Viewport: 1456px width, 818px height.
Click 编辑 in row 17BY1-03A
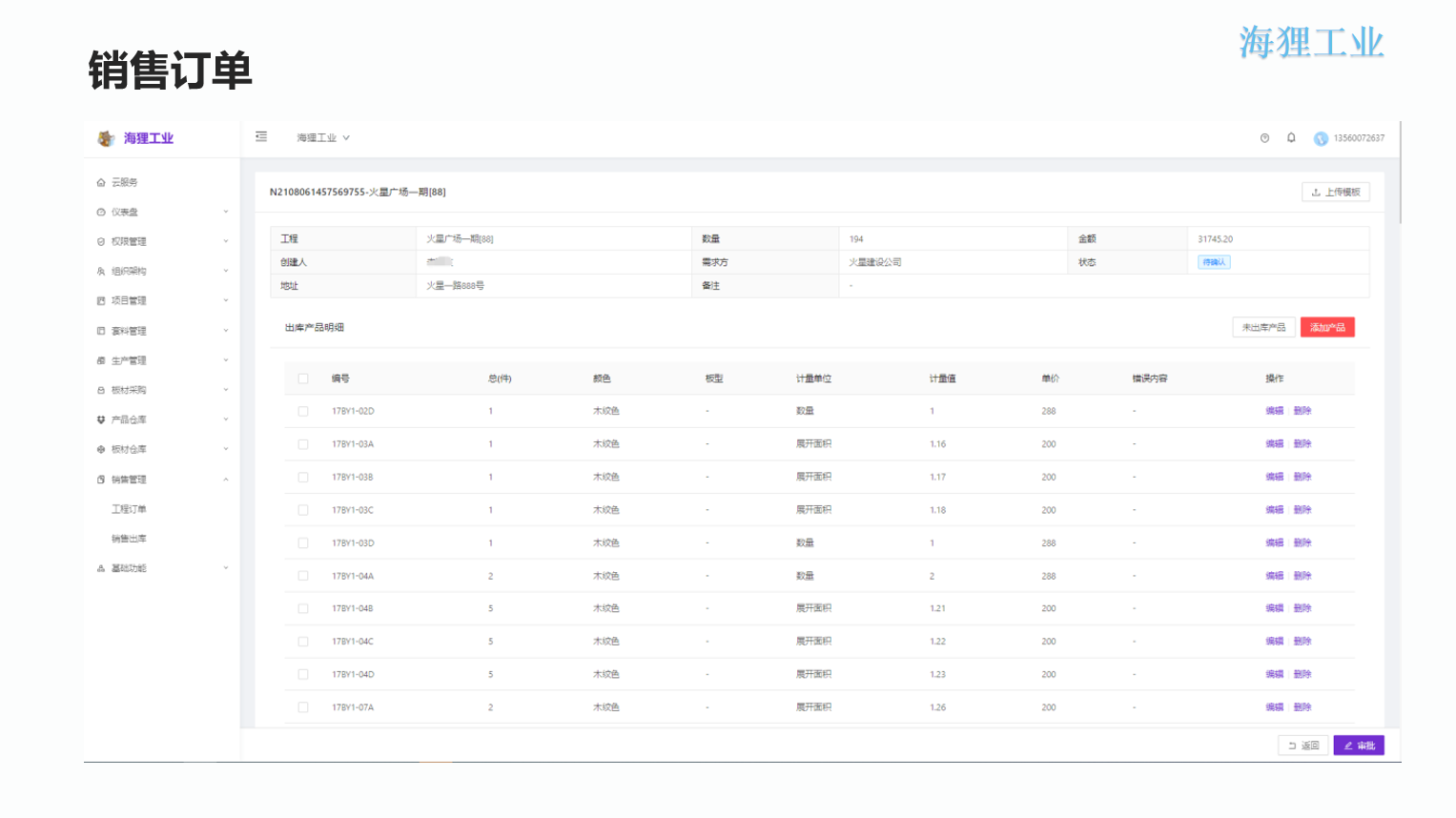[1274, 444]
